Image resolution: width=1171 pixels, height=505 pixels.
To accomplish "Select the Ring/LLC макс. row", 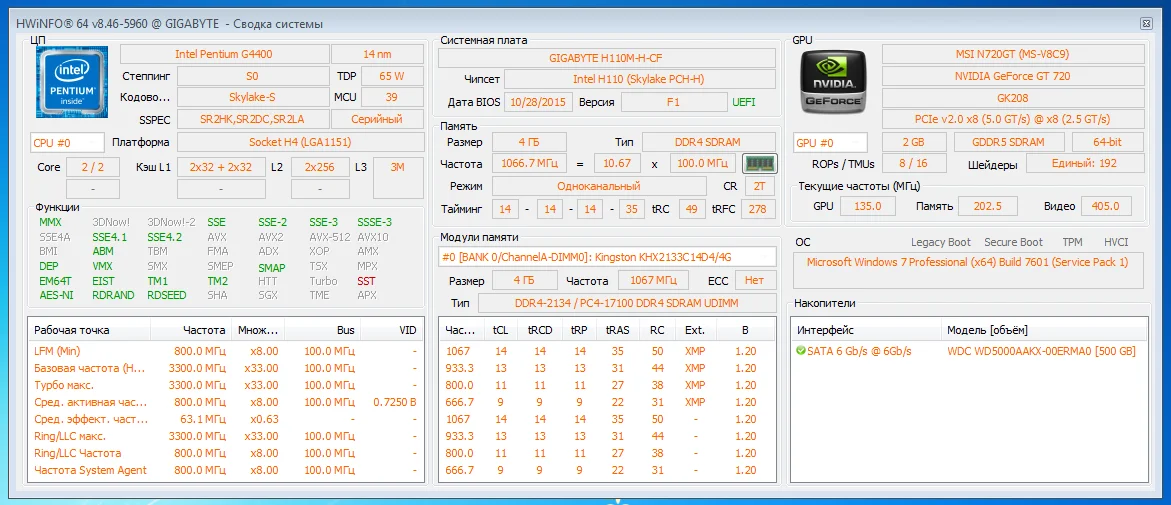I will click(x=226, y=436).
